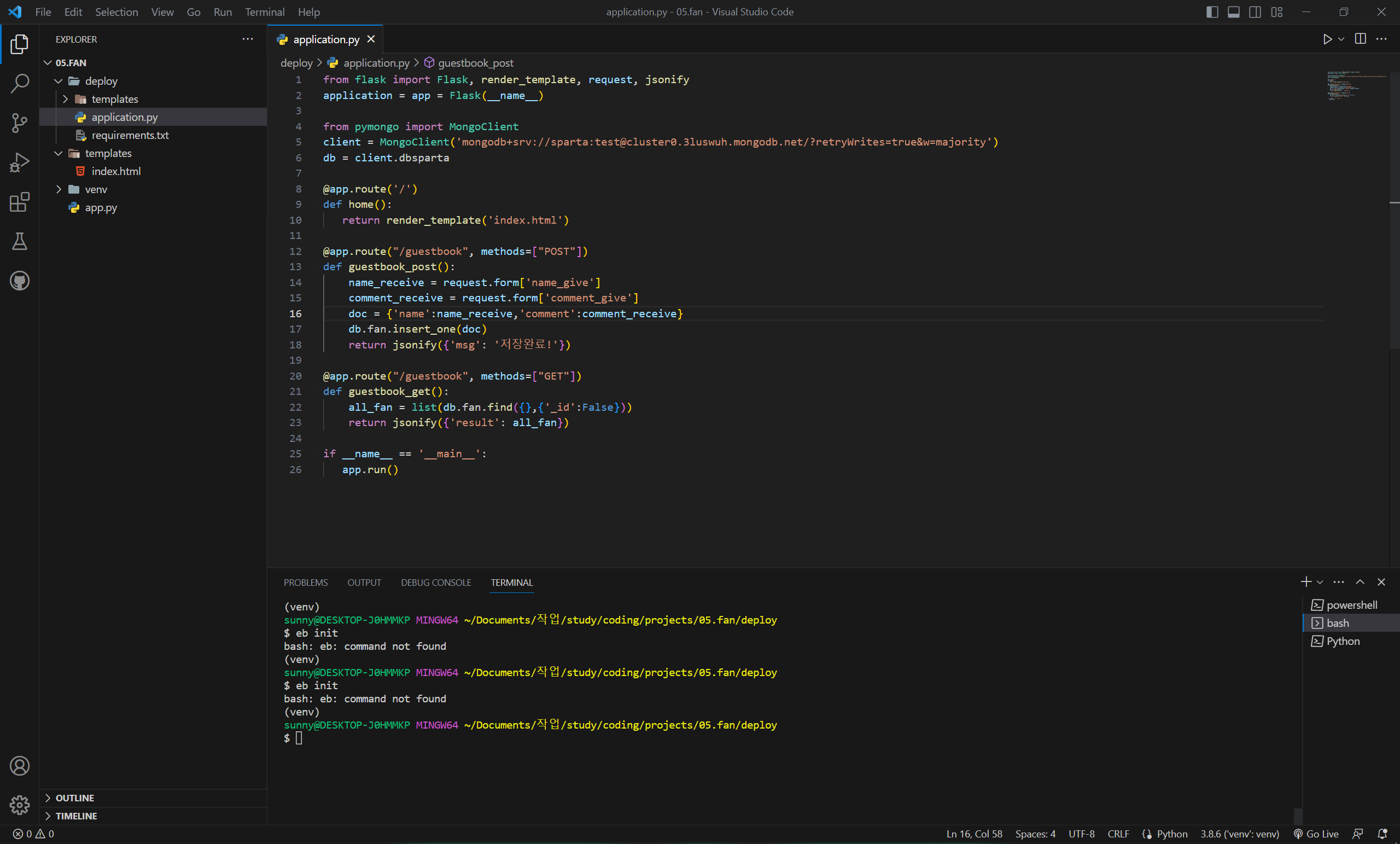Open the File menu
This screenshot has height=844, width=1400.
43,12
